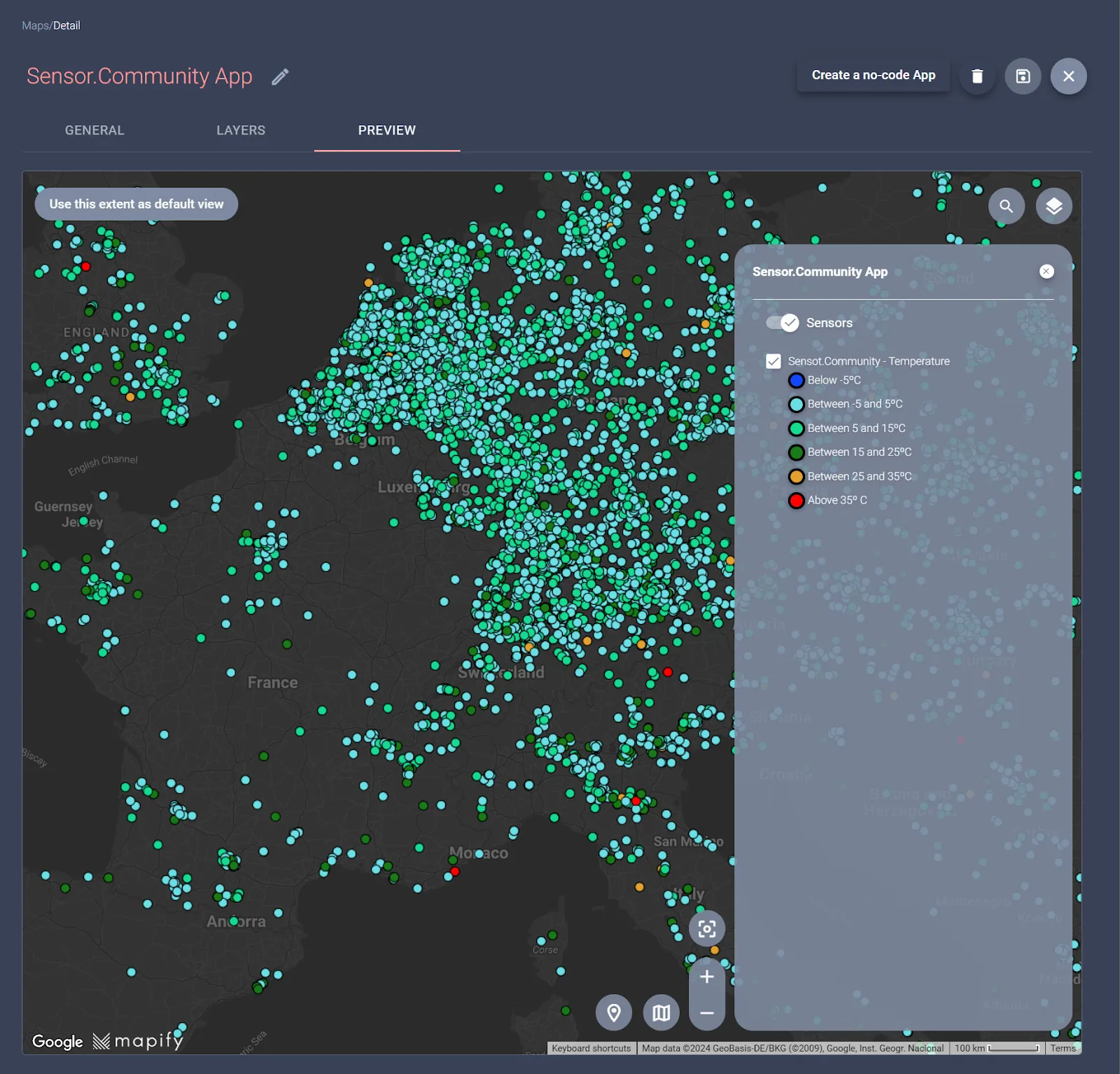Open the map search magnifier
1120x1074 pixels.
[1006, 206]
